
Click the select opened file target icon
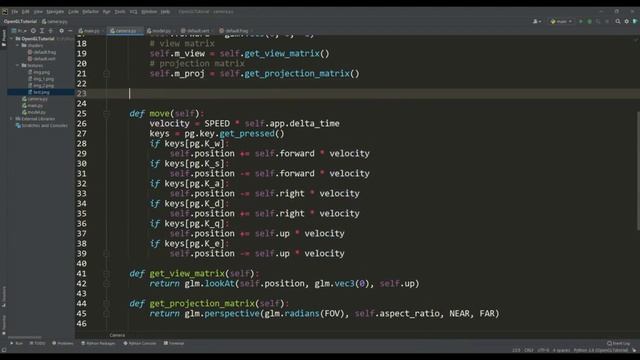(33, 31)
